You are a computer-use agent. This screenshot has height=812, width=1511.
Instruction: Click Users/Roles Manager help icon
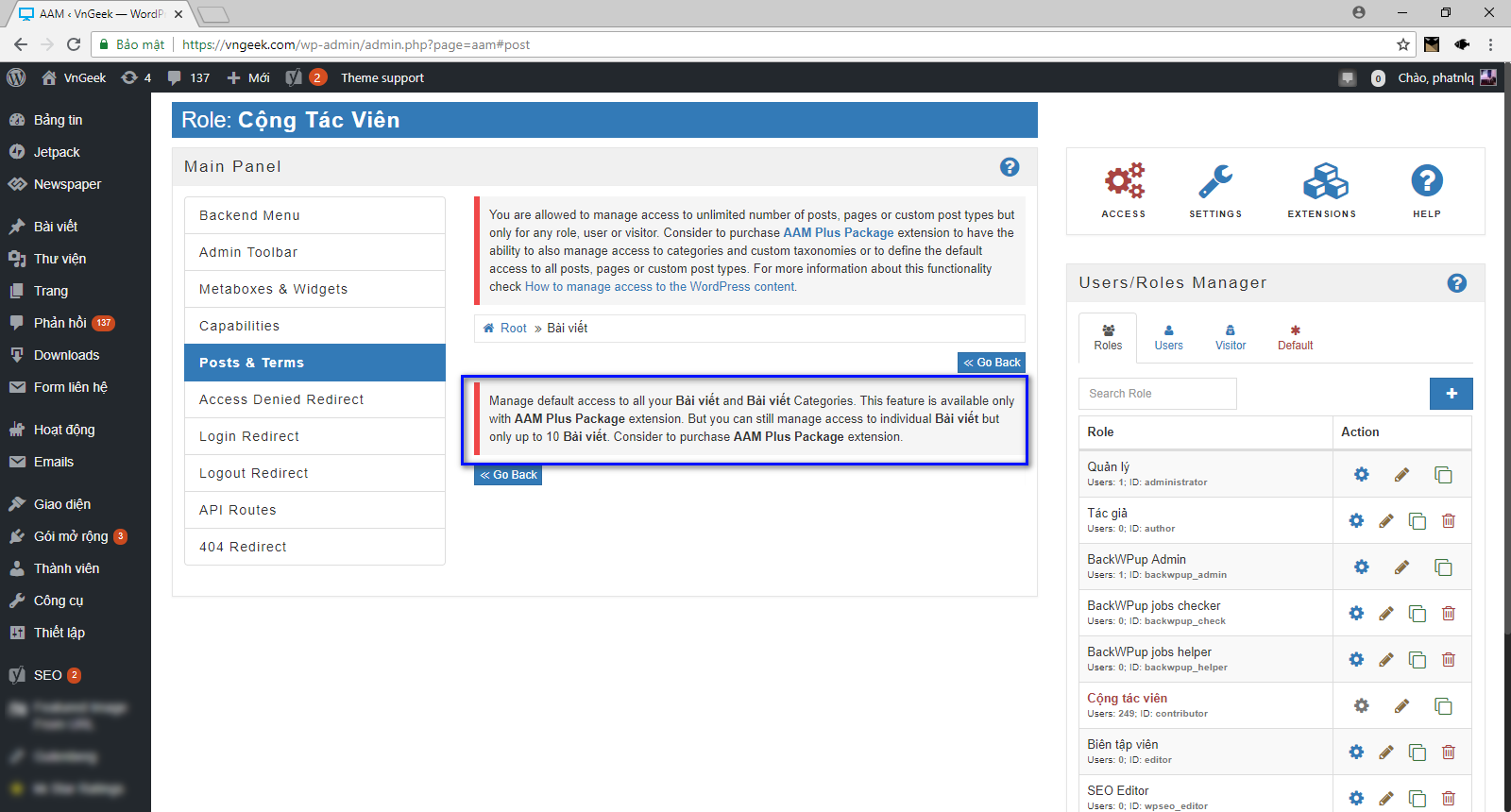click(1457, 282)
